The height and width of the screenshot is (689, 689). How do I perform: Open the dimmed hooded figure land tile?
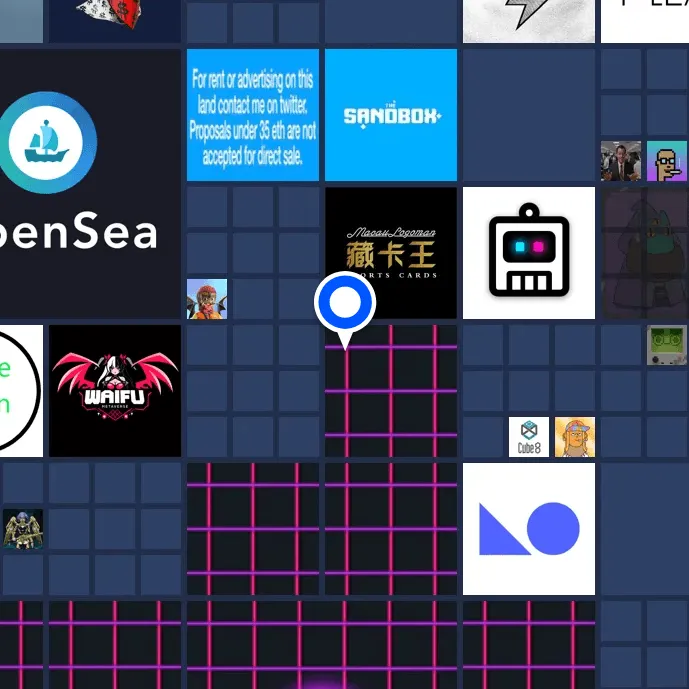tap(645, 253)
